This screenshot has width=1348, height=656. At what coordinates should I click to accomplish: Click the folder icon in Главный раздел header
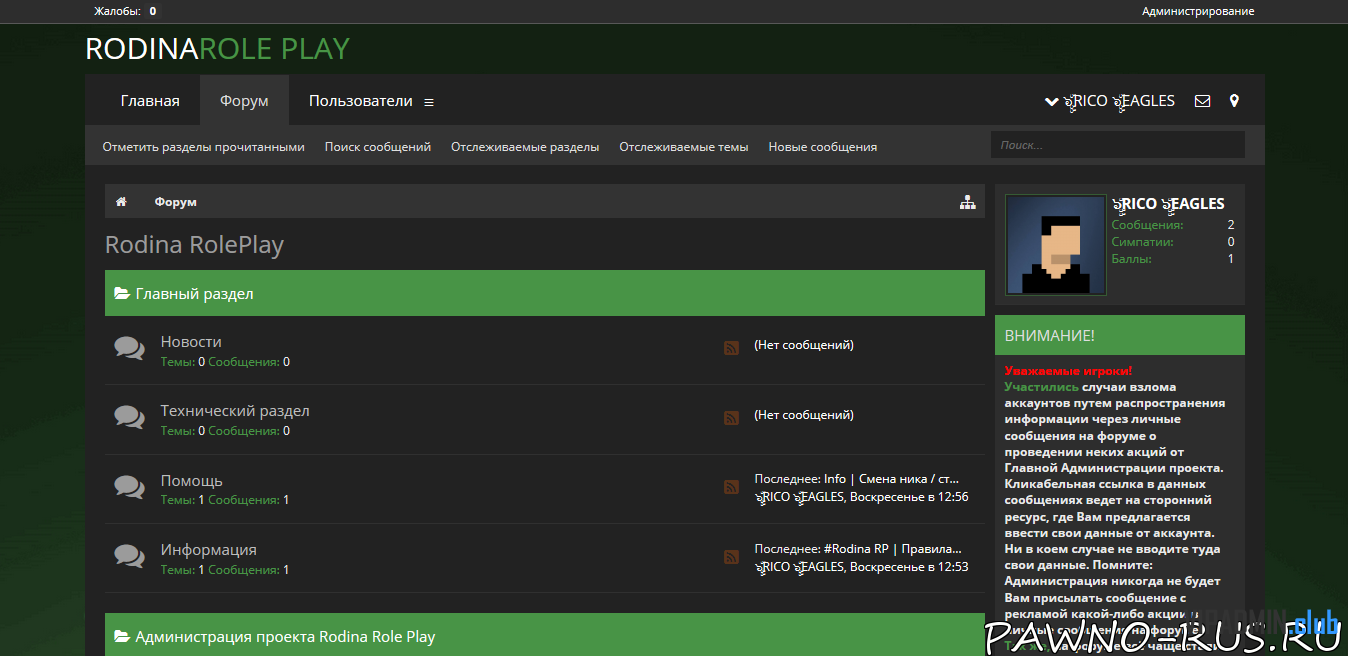click(122, 294)
